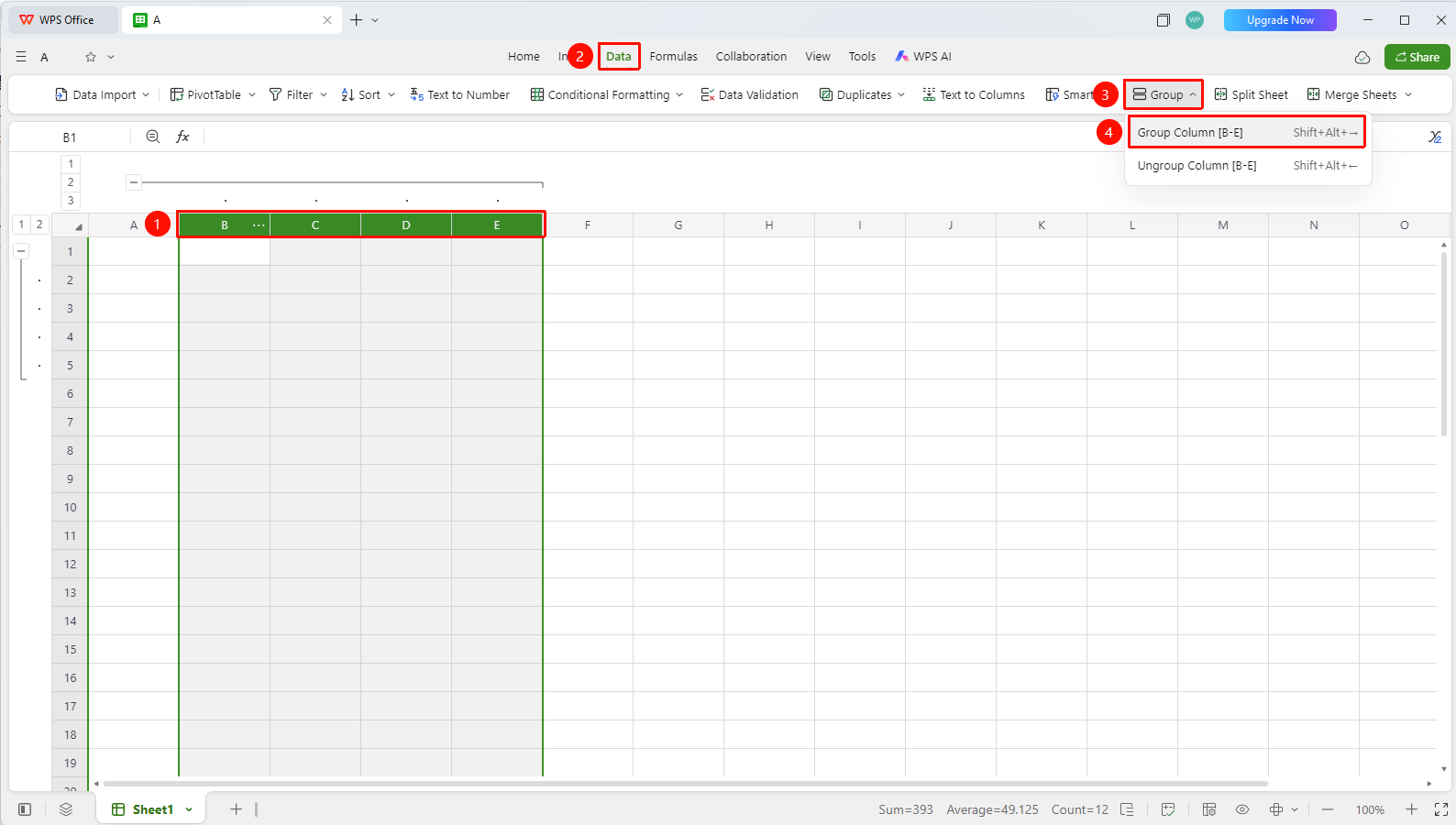
Task: Expand the Sort dropdown arrow
Action: (392, 94)
